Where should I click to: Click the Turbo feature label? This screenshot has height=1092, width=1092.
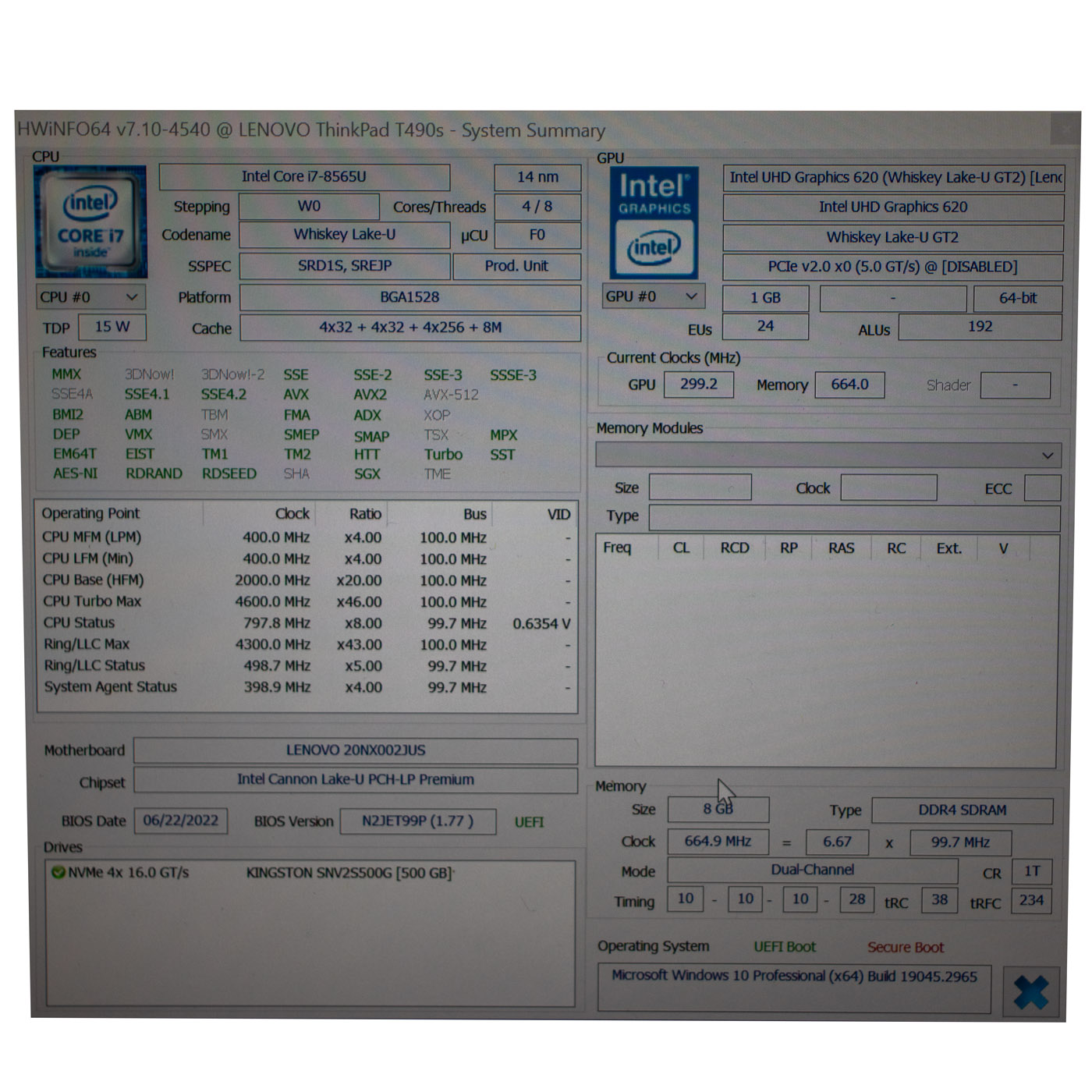(443, 454)
